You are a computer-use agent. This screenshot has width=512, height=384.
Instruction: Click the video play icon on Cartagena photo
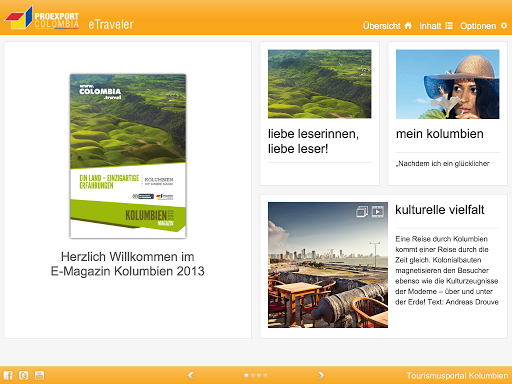[378, 211]
